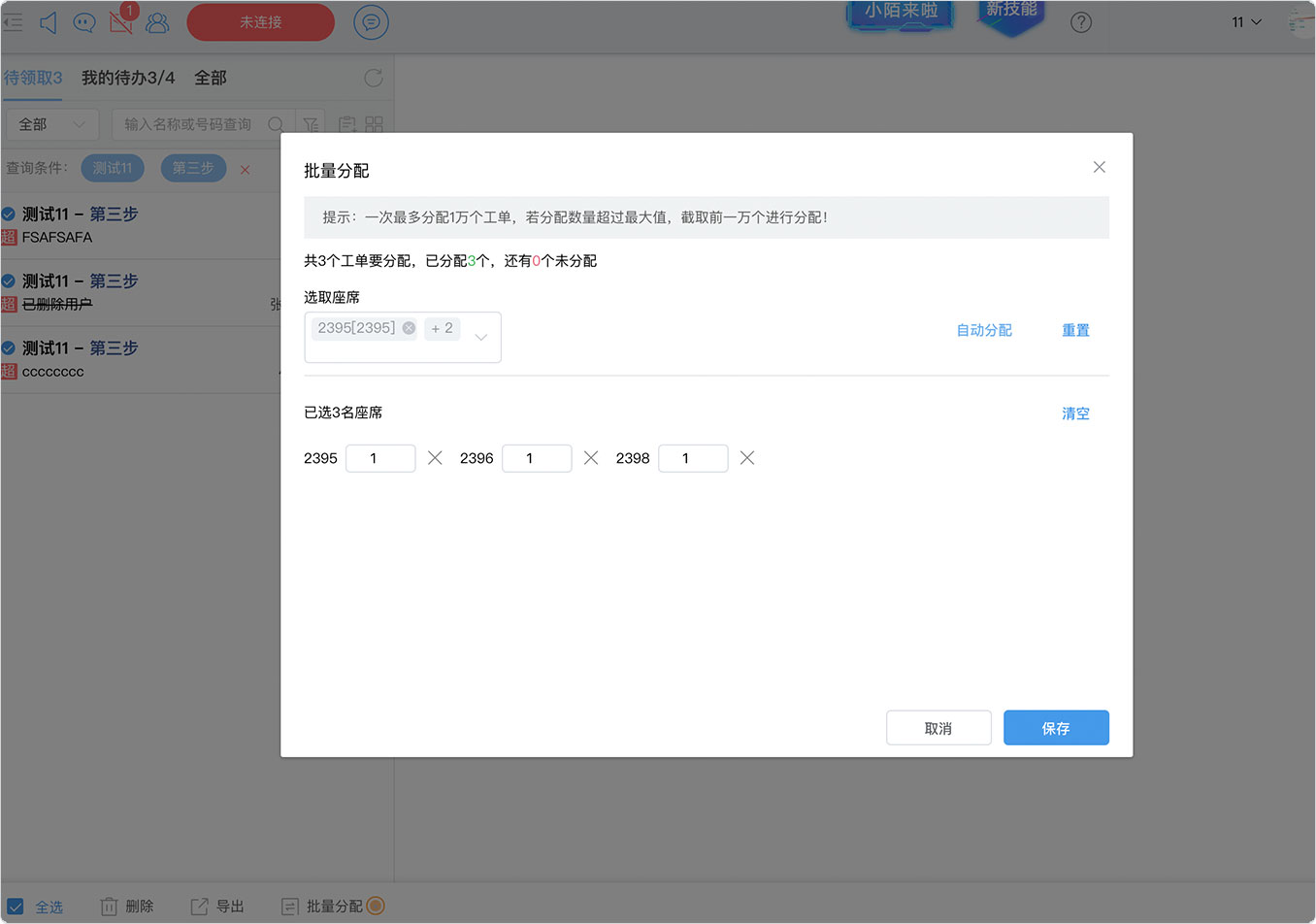
Task: Toggle the 全选 checkbox
Action: click(16, 907)
